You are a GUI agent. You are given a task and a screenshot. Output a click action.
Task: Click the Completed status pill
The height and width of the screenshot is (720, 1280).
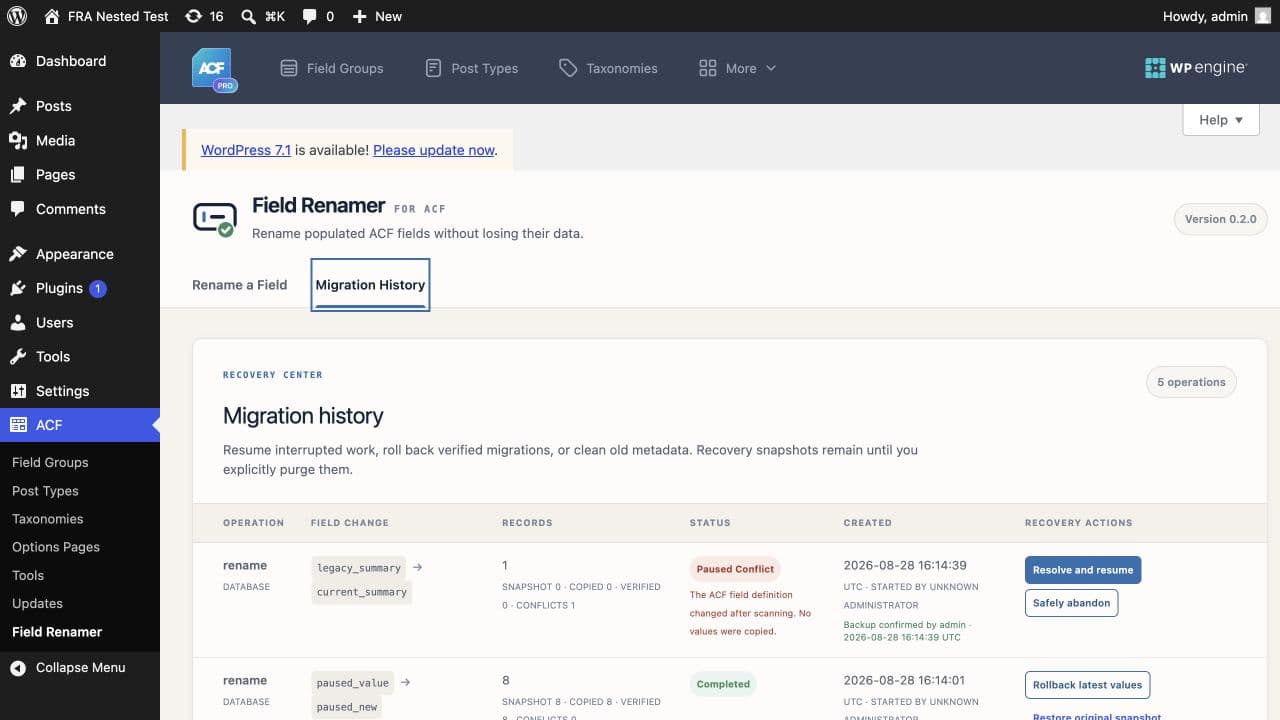723,684
